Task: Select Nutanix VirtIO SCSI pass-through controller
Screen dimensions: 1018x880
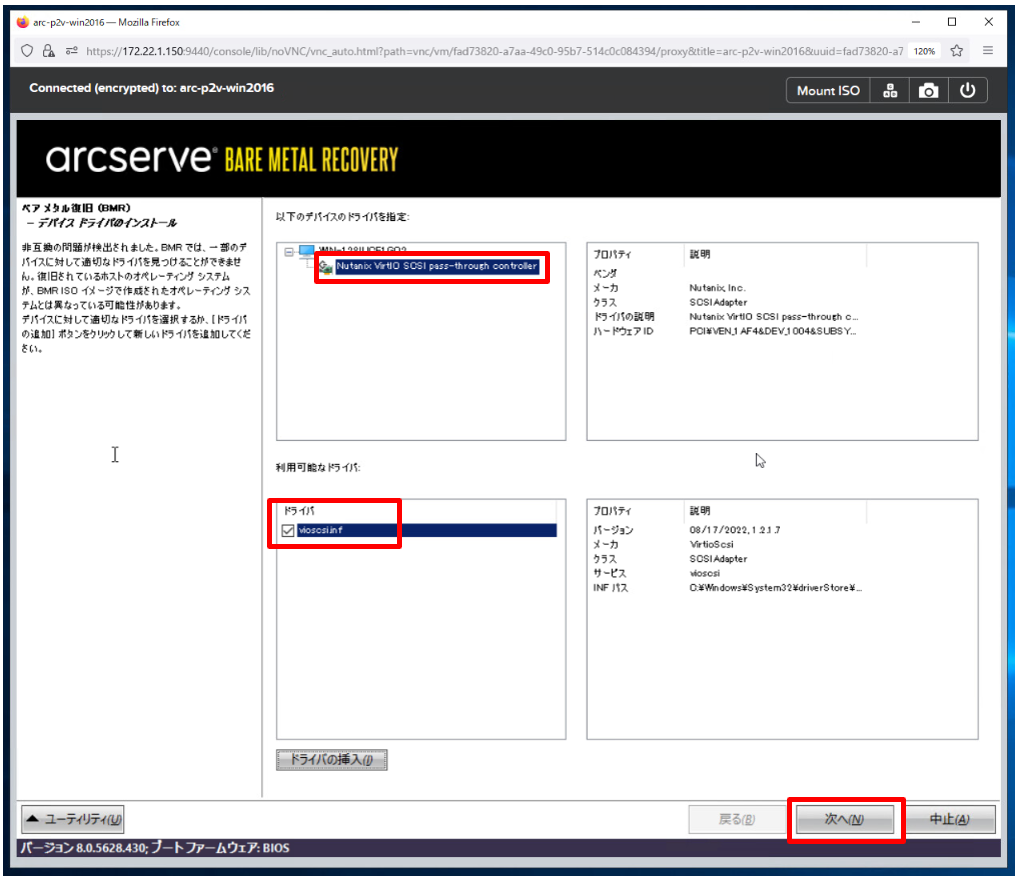Action: click(x=437, y=266)
